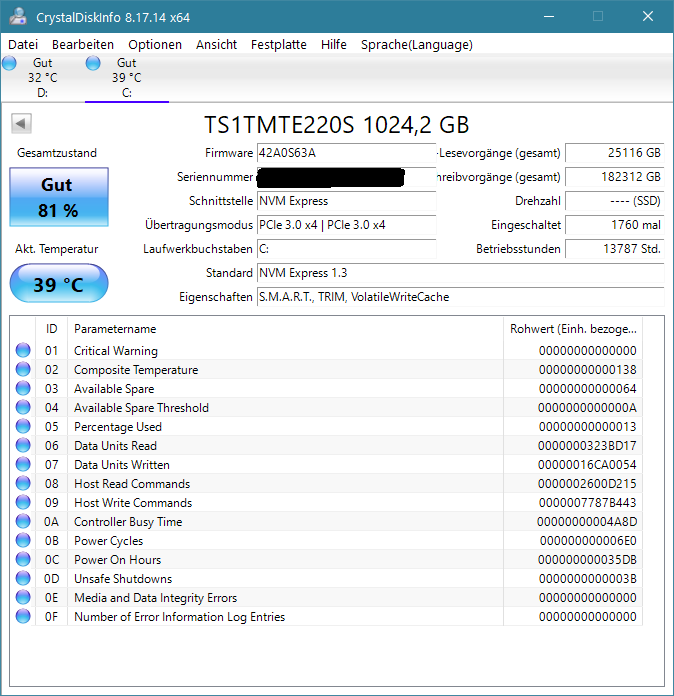
Task: Click the Betriebsstunden value 13787 Std.
Action: (615, 249)
